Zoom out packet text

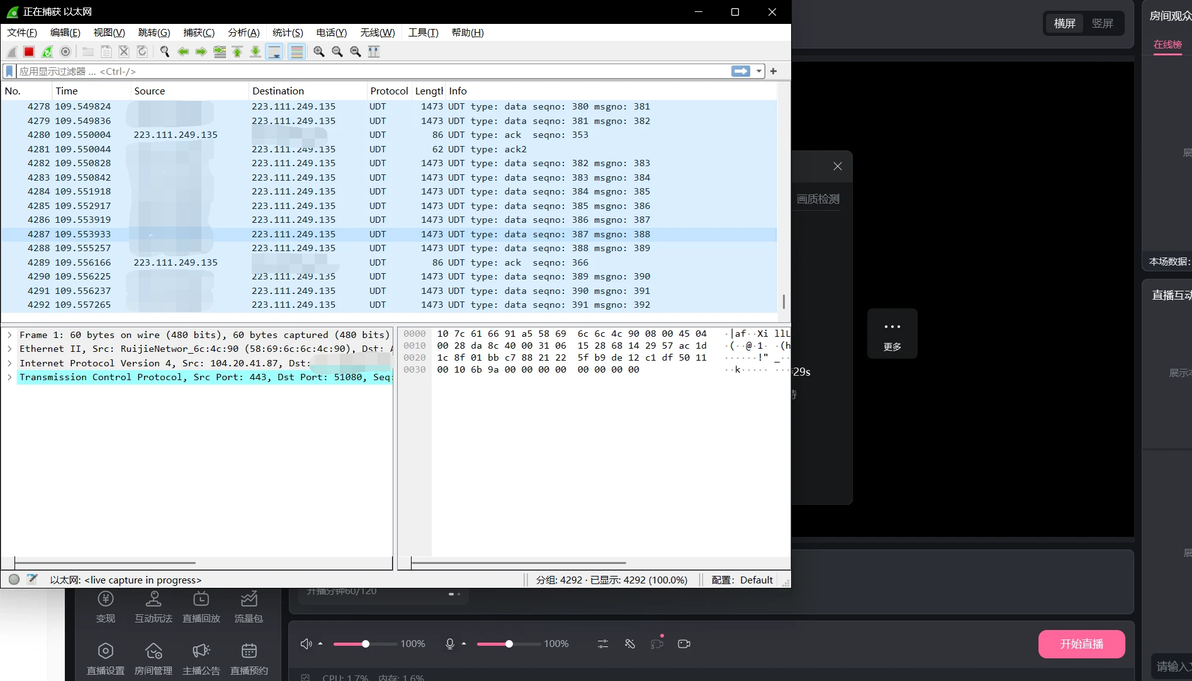pos(338,52)
